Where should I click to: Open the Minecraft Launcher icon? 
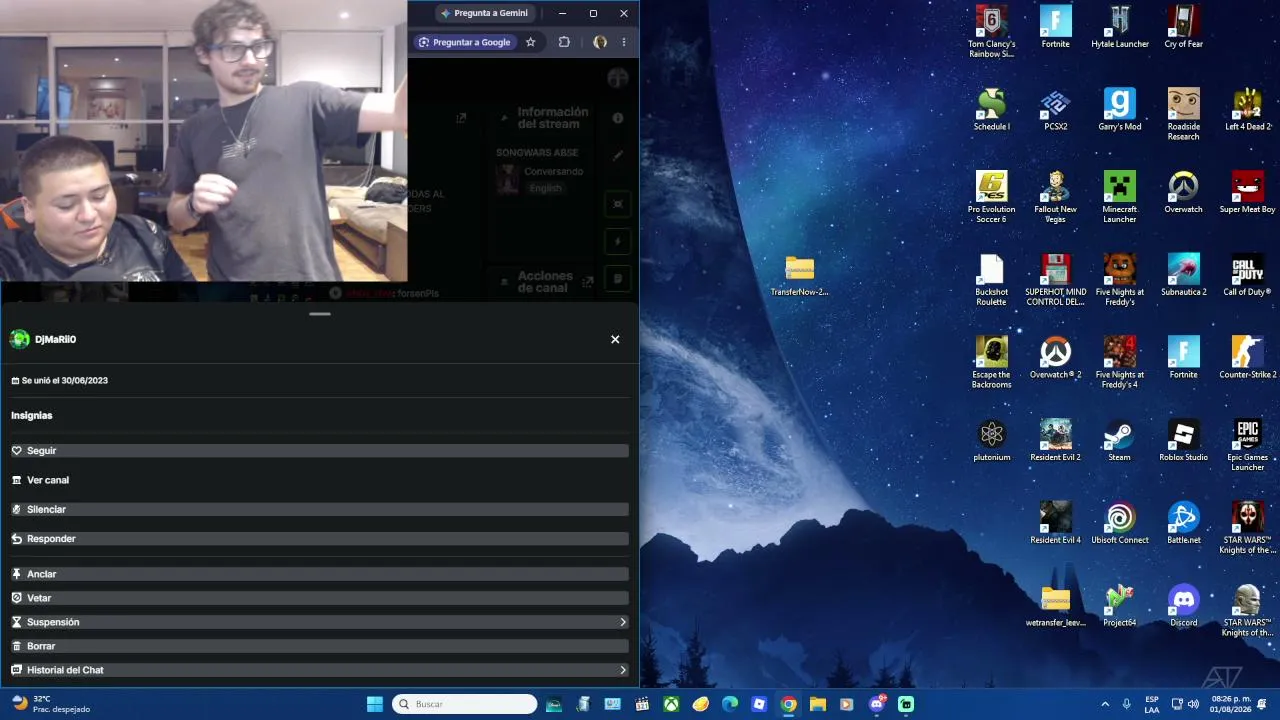click(1119, 197)
